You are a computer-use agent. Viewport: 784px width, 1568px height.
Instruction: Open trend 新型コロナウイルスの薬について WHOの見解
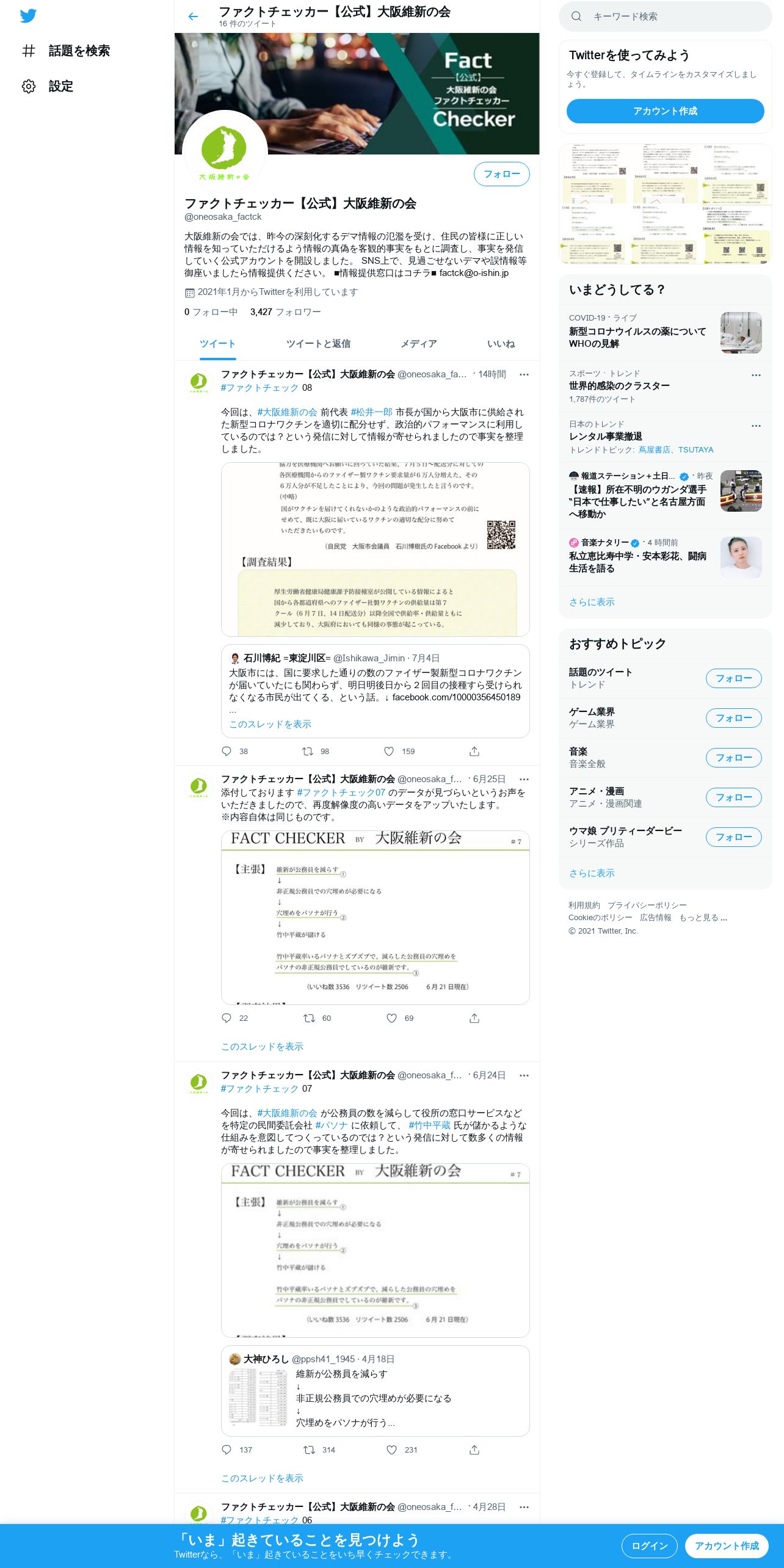tap(666, 333)
